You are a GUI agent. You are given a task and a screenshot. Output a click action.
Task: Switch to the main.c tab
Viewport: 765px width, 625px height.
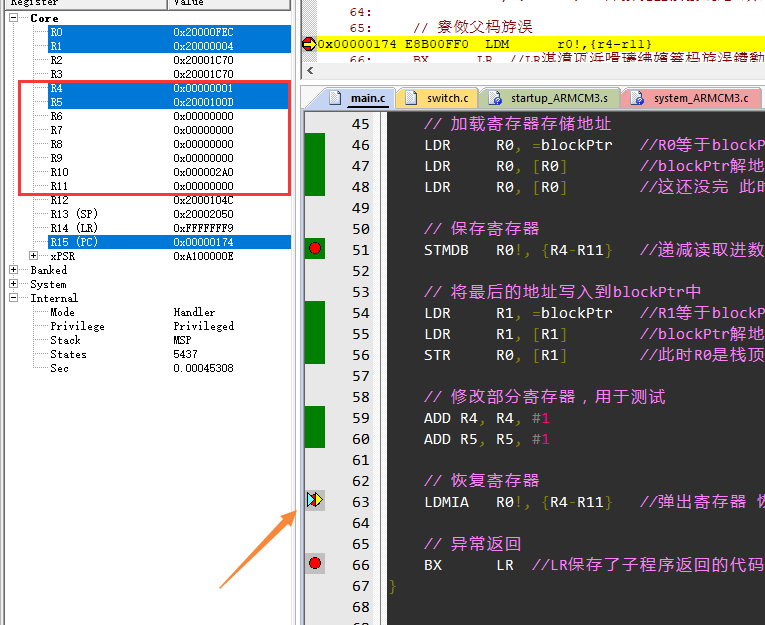(367, 98)
